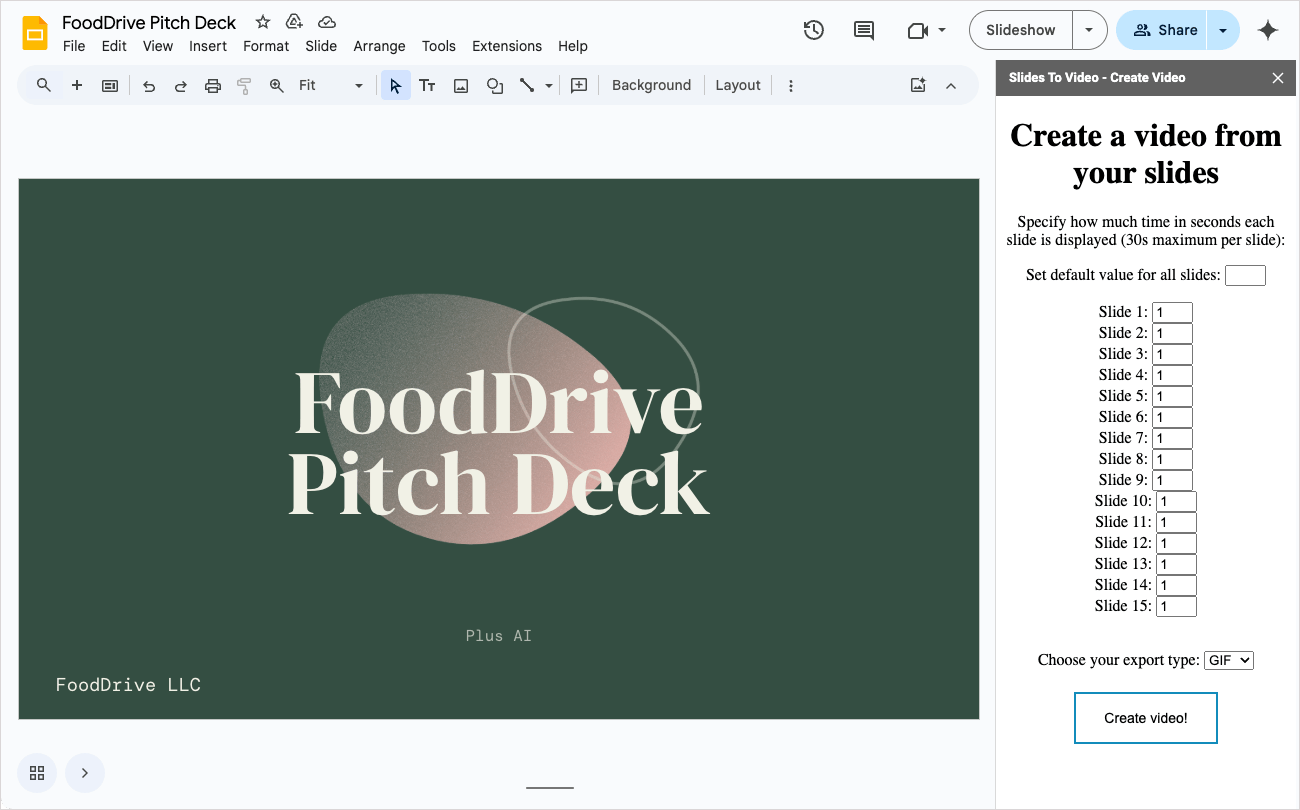The width and height of the screenshot is (1300, 810).
Task: Click the speaker notes drag handle bar
Action: [550, 787]
